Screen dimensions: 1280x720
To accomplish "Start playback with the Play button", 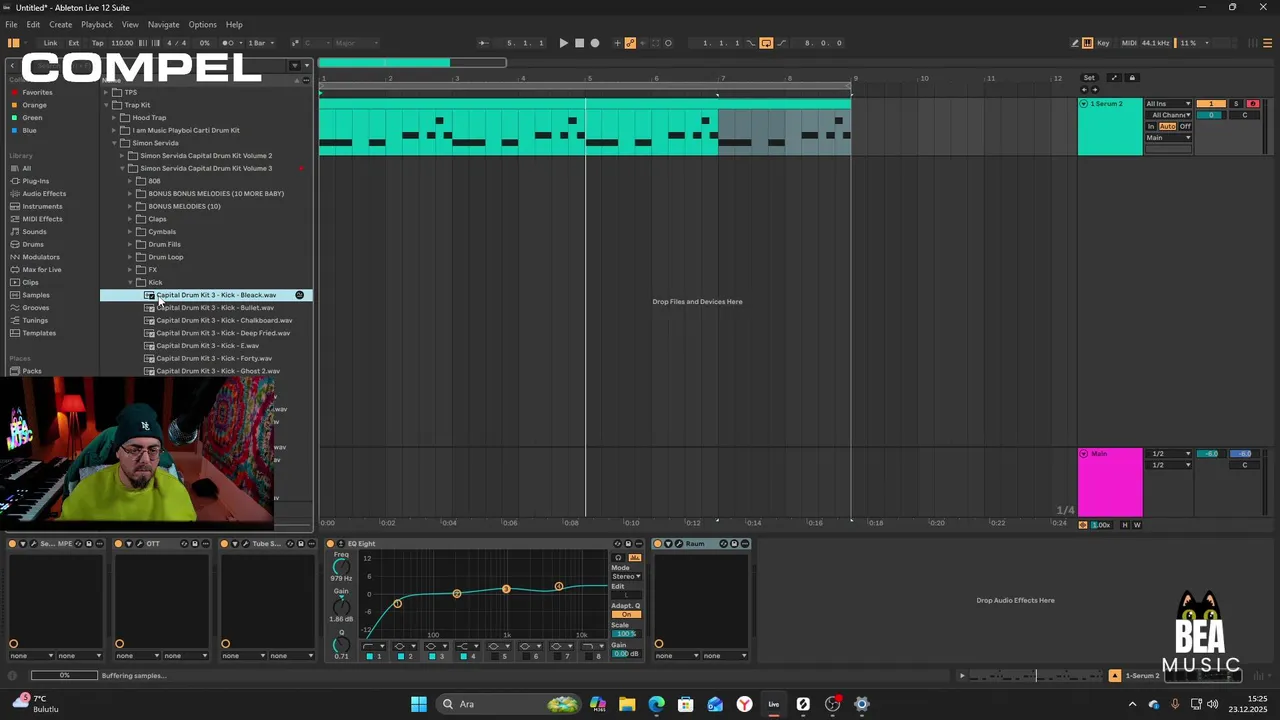I will point(563,43).
